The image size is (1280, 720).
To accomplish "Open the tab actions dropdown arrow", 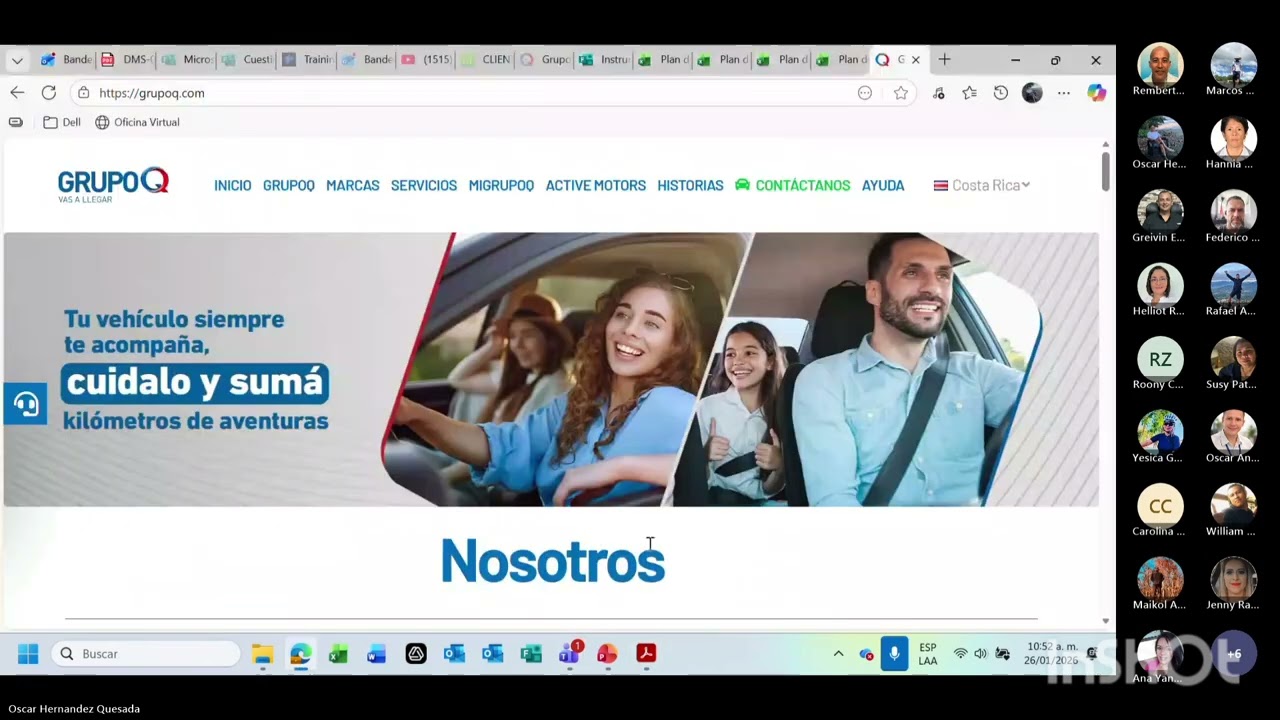I will tap(17, 60).
